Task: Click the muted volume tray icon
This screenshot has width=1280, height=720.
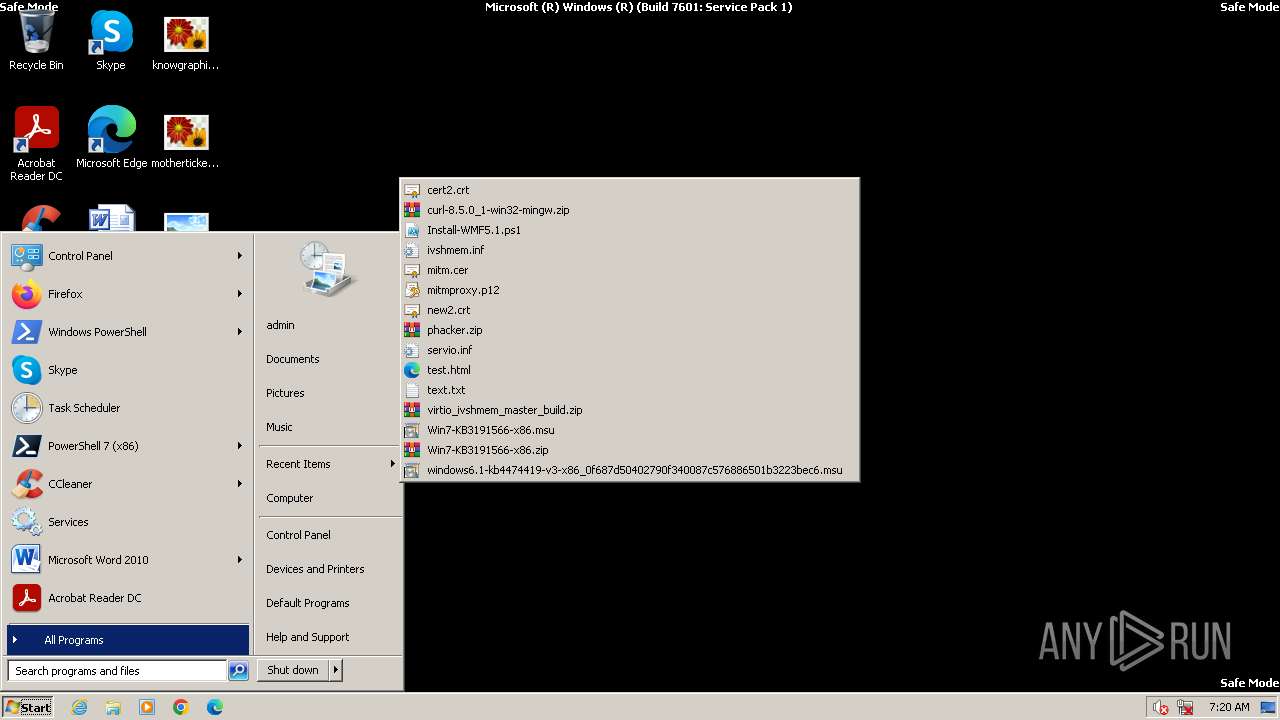Action: click(1160, 707)
